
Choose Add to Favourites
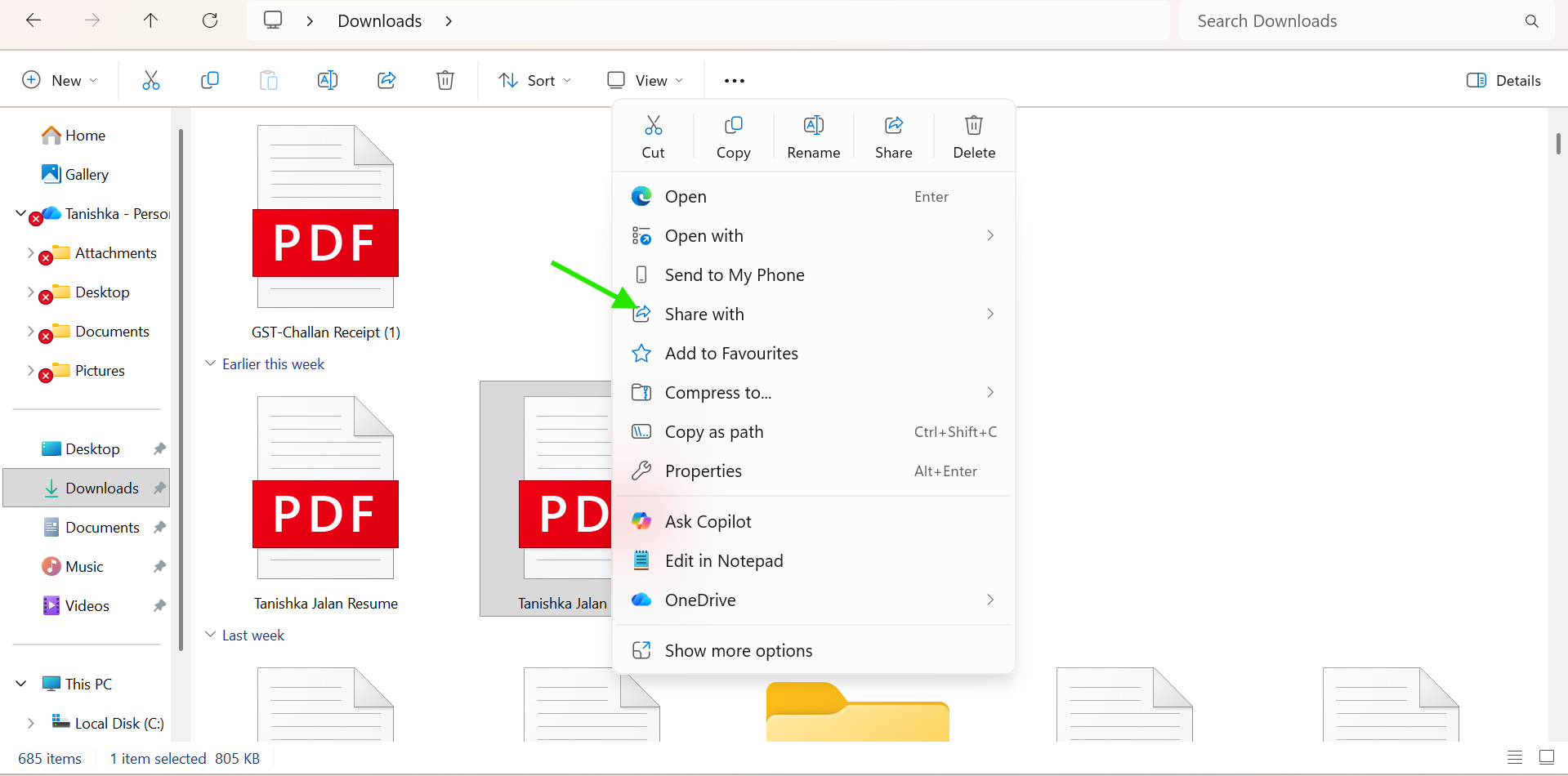click(814, 354)
